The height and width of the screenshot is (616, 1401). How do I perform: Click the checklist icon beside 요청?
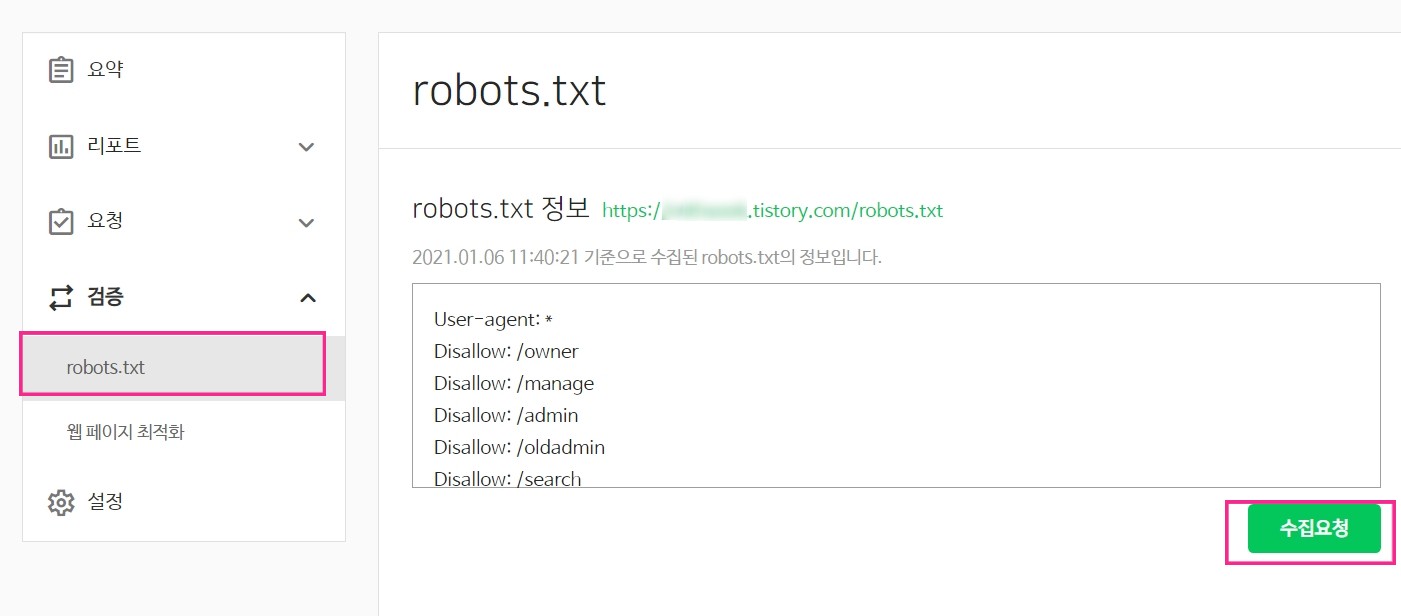click(x=62, y=221)
